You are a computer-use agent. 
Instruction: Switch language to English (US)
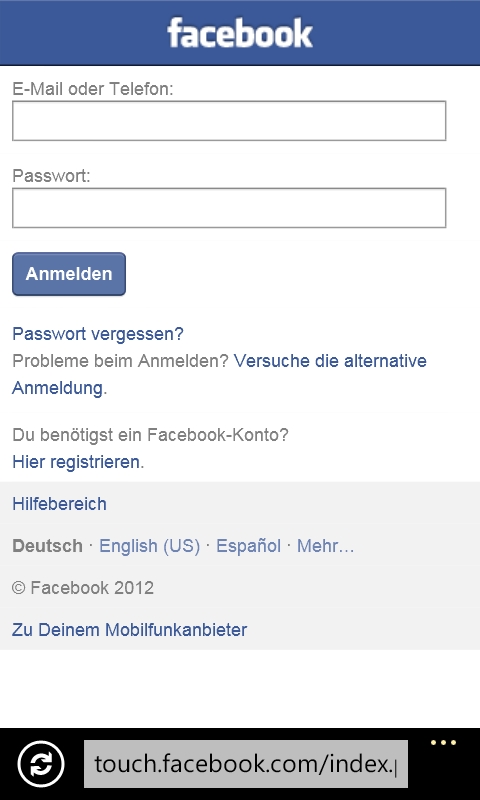(x=149, y=546)
